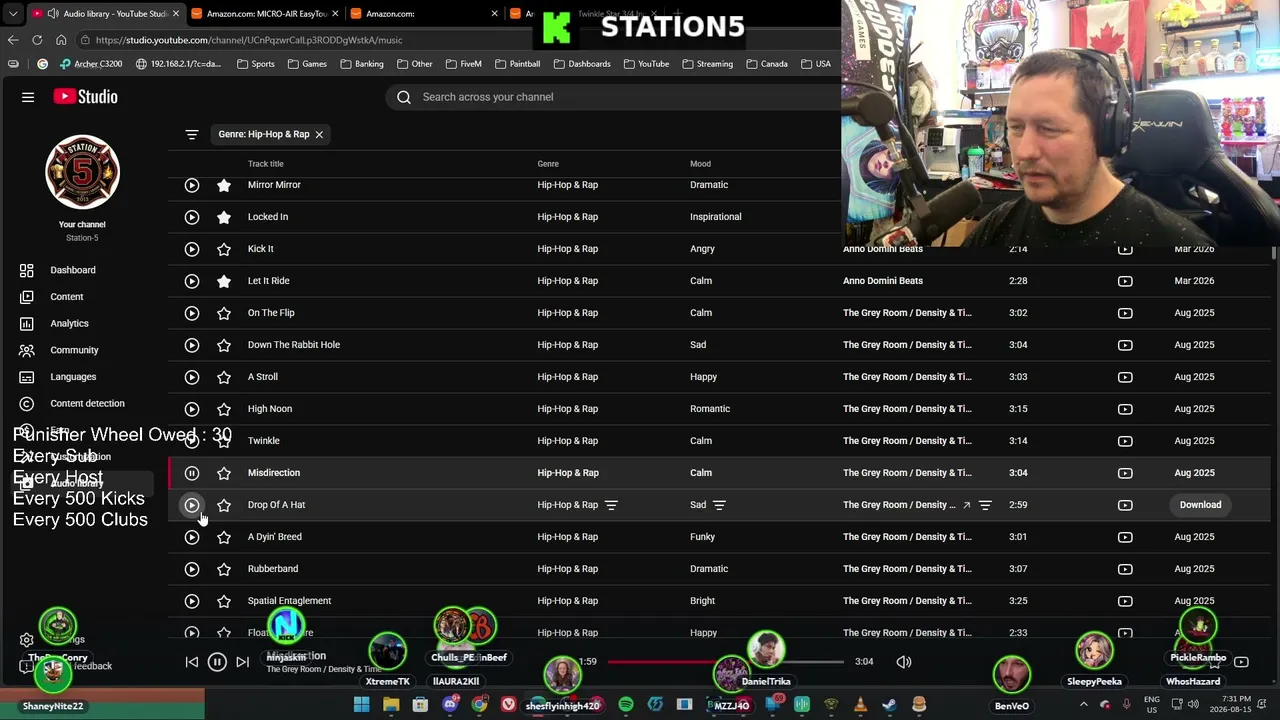Image resolution: width=1280 pixels, height=720 pixels.
Task: Seek in the track progress bar
Action: pyautogui.click(x=725, y=662)
